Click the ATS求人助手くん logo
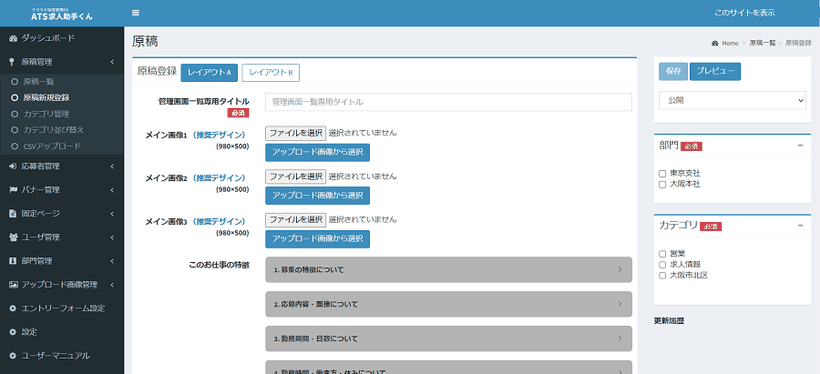Screen dimensions: 820x374 (x=62, y=14)
